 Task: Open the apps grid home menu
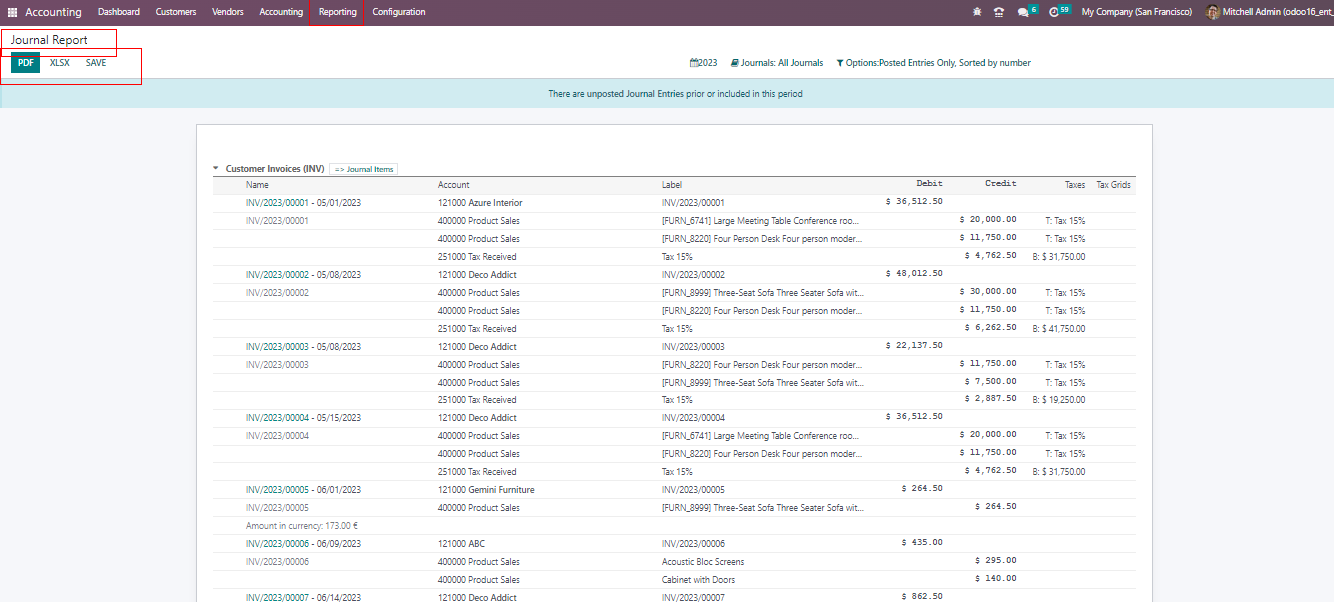[x=13, y=12]
